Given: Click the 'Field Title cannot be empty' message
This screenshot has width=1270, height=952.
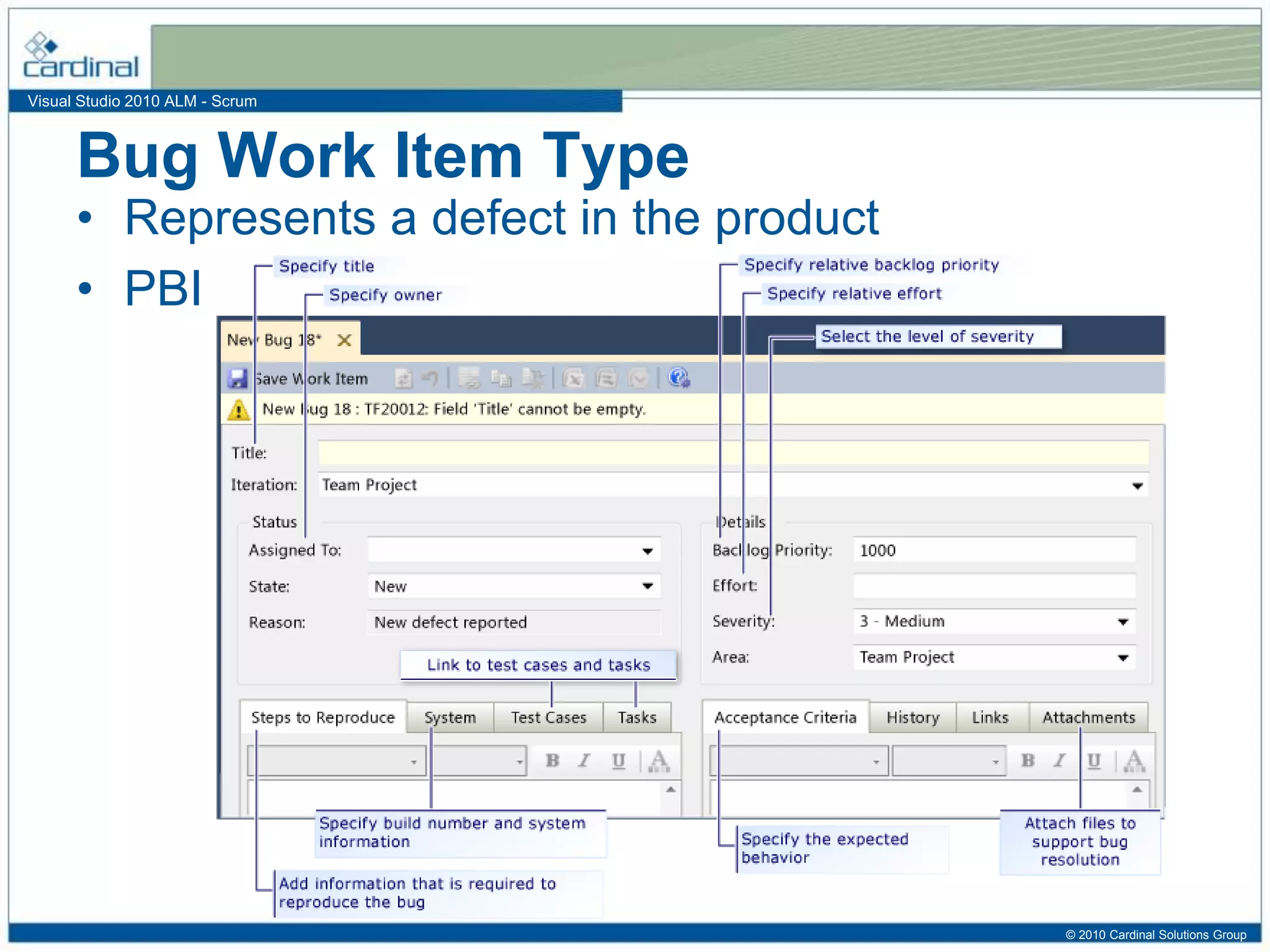Looking at the screenshot, I should tap(454, 410).
